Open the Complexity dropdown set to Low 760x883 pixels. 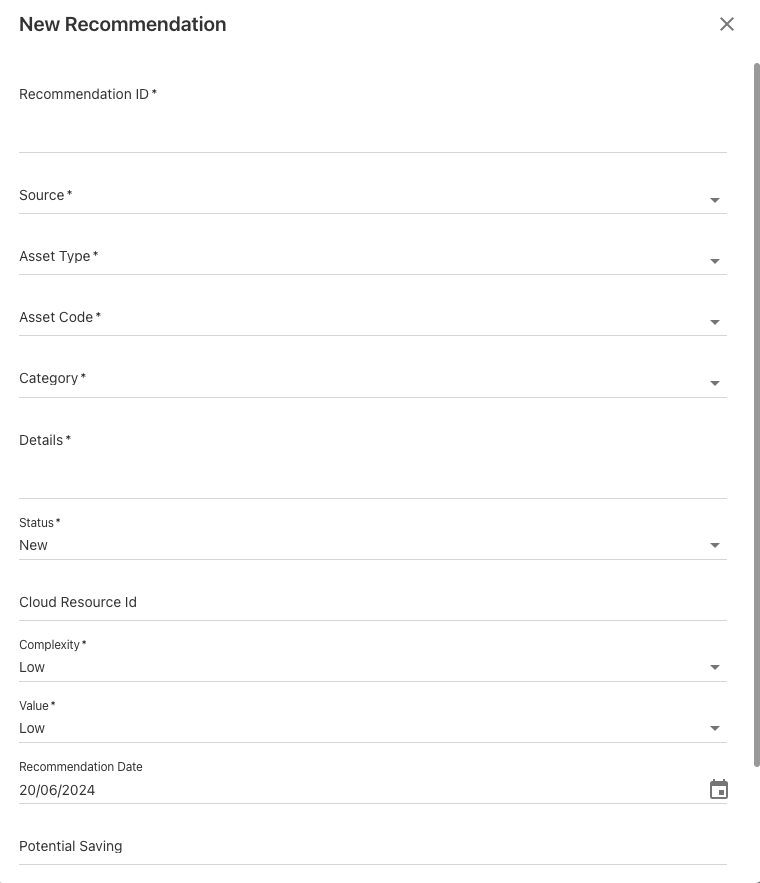[x=372, y=667]
